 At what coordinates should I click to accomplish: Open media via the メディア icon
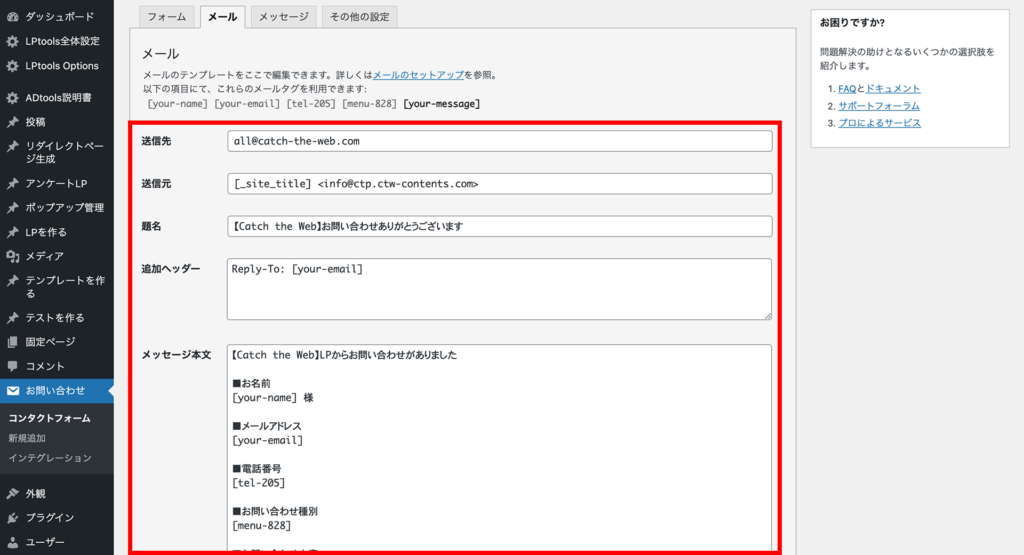[12, 256]
